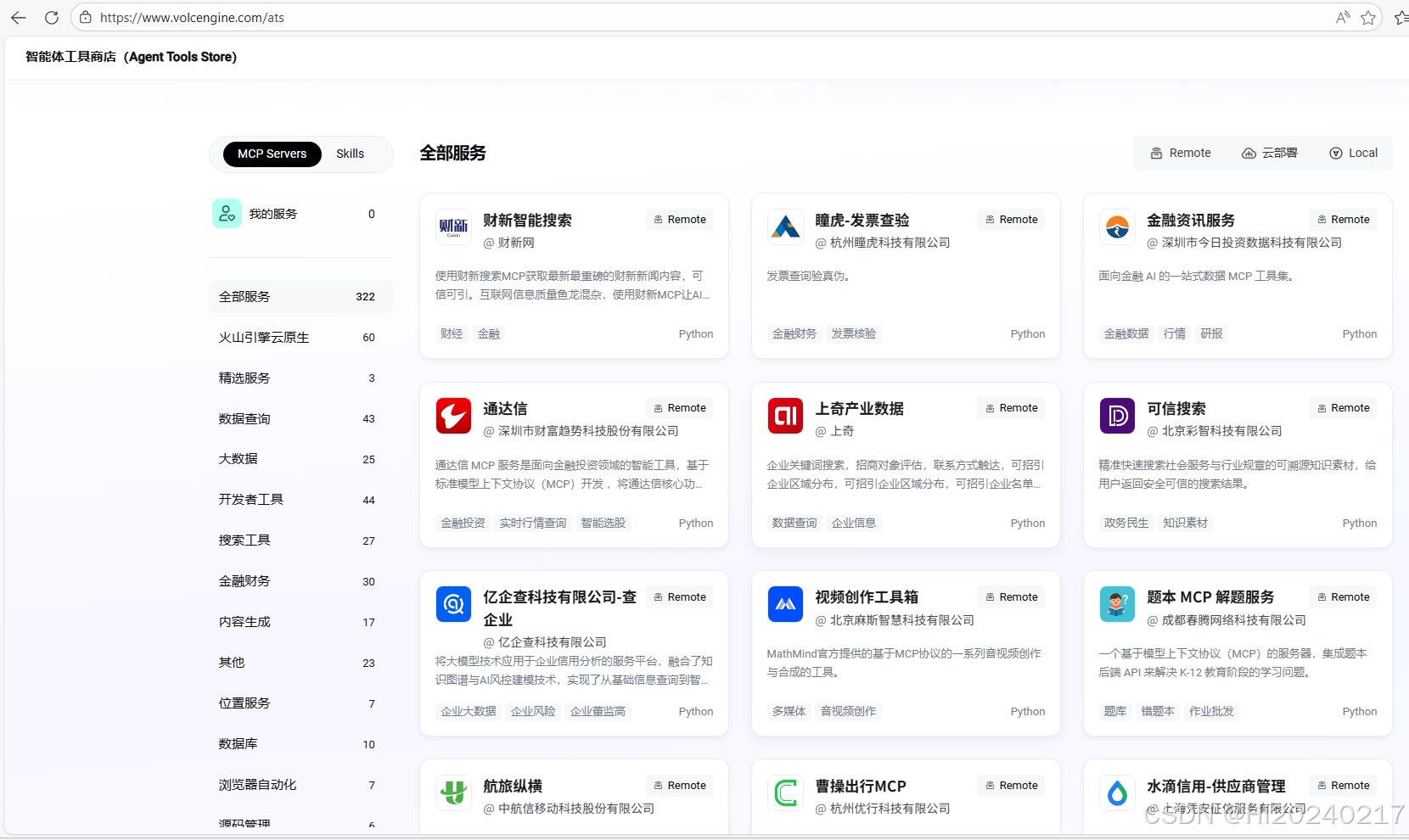This screenshot has height=840, width=1409.
Task: Click the 上奇产业数据 logo
Action: pos(785,416)
